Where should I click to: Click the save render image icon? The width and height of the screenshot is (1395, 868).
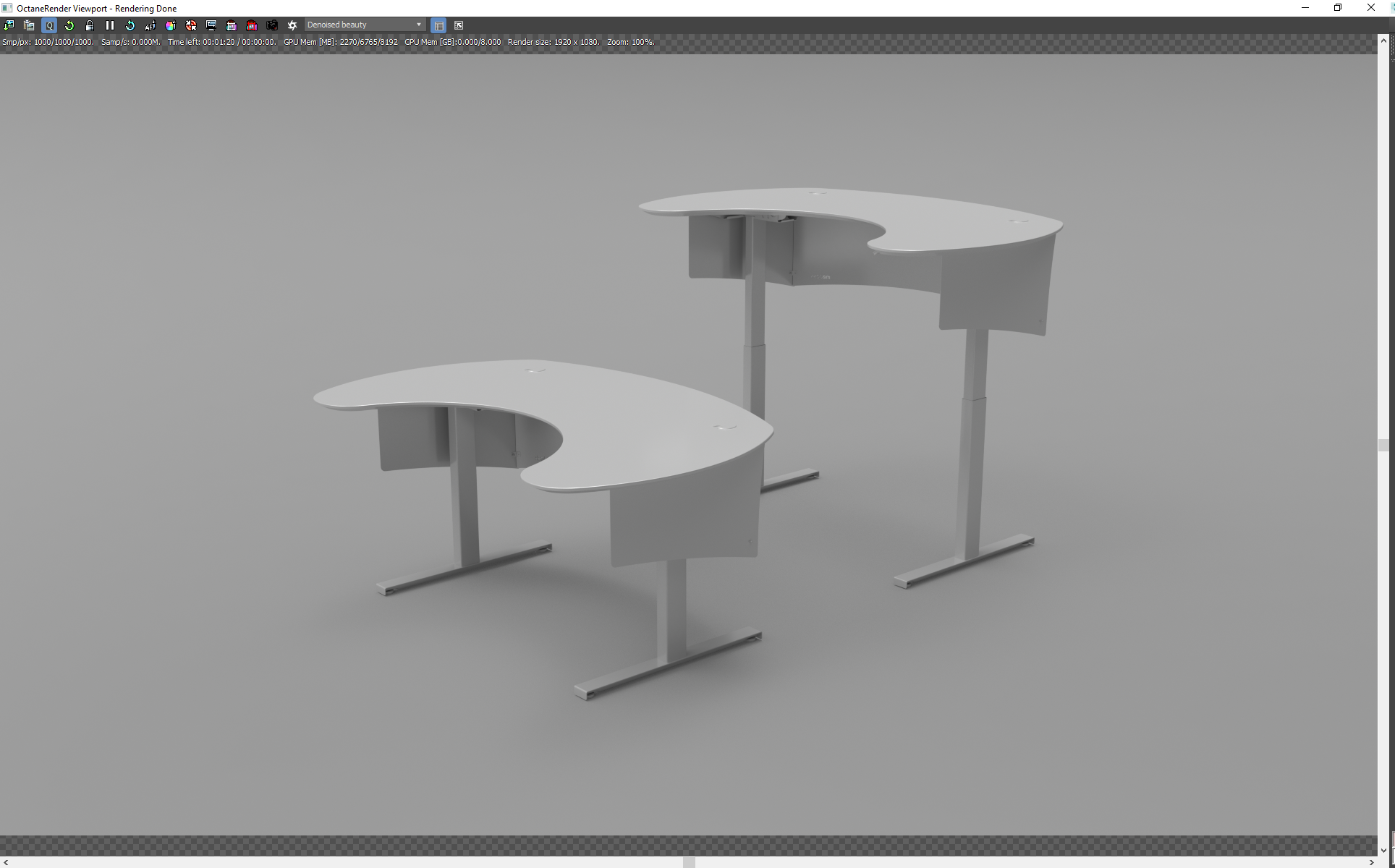pos(9,25)
